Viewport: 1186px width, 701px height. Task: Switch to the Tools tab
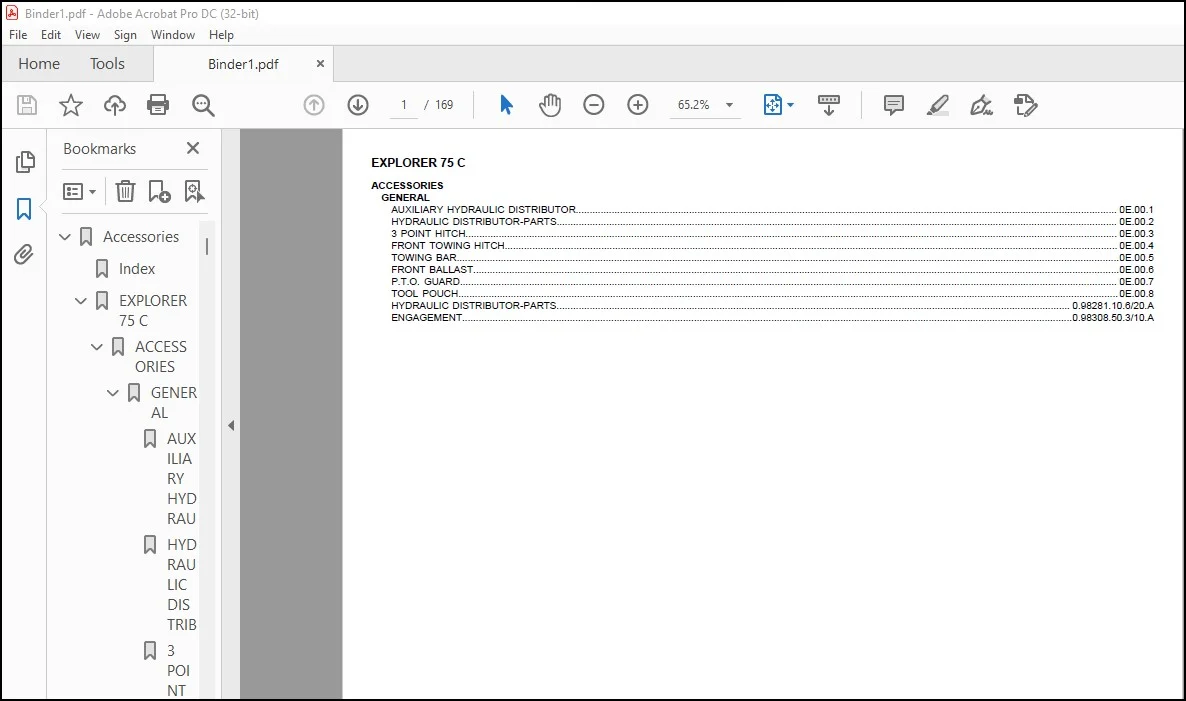(x=107, y=64)
